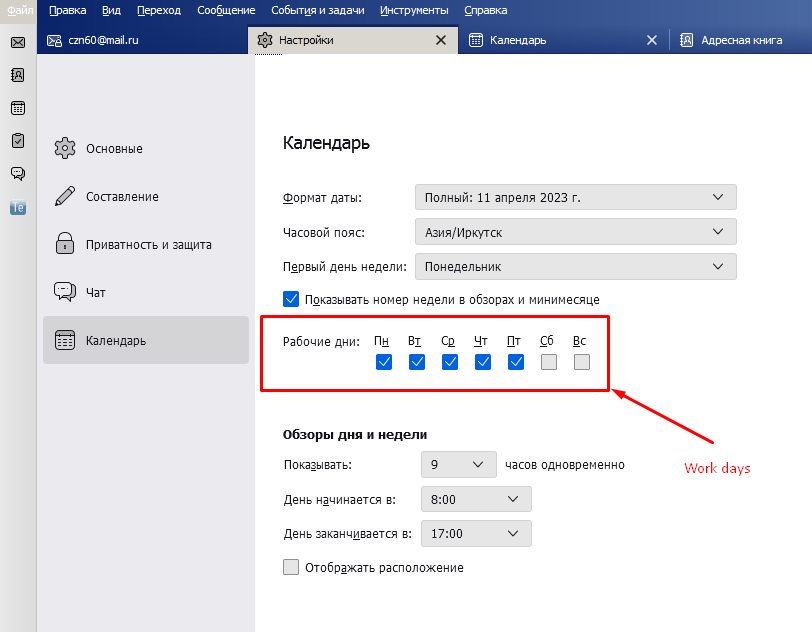Switch to the Адресная книга tab
The height and width of the screenshot is (632, 812).
[738, 40]
